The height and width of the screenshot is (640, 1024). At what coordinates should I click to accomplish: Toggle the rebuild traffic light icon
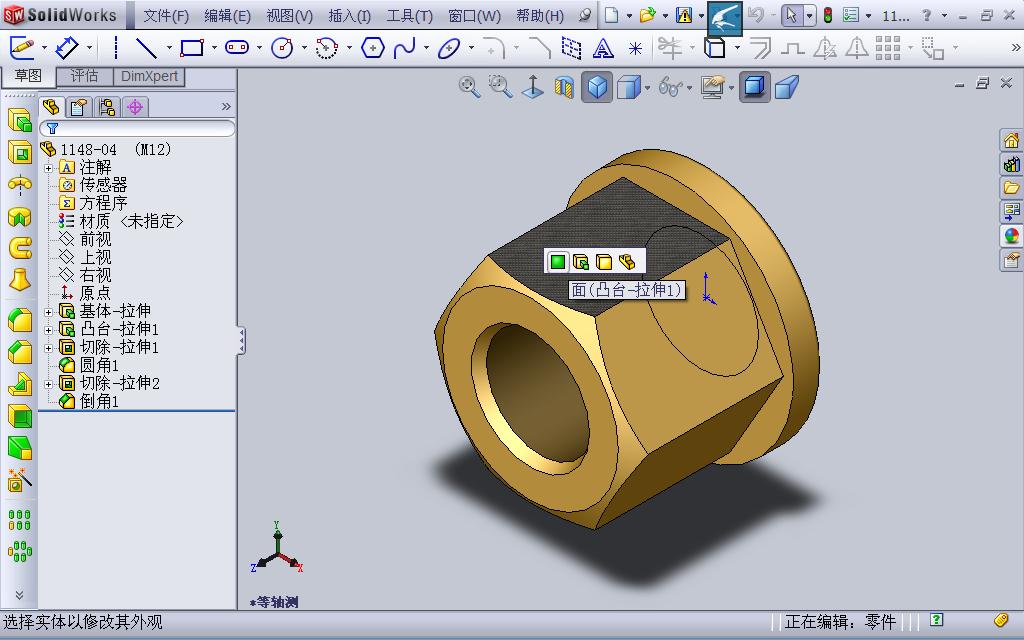[828, 15]
